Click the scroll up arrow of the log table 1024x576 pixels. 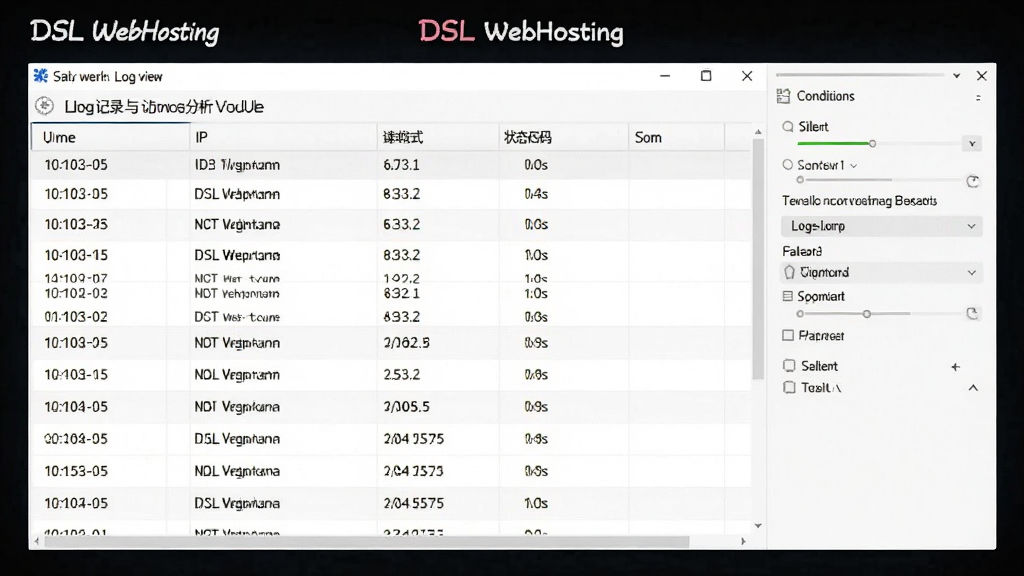click(x=758, y=132)
